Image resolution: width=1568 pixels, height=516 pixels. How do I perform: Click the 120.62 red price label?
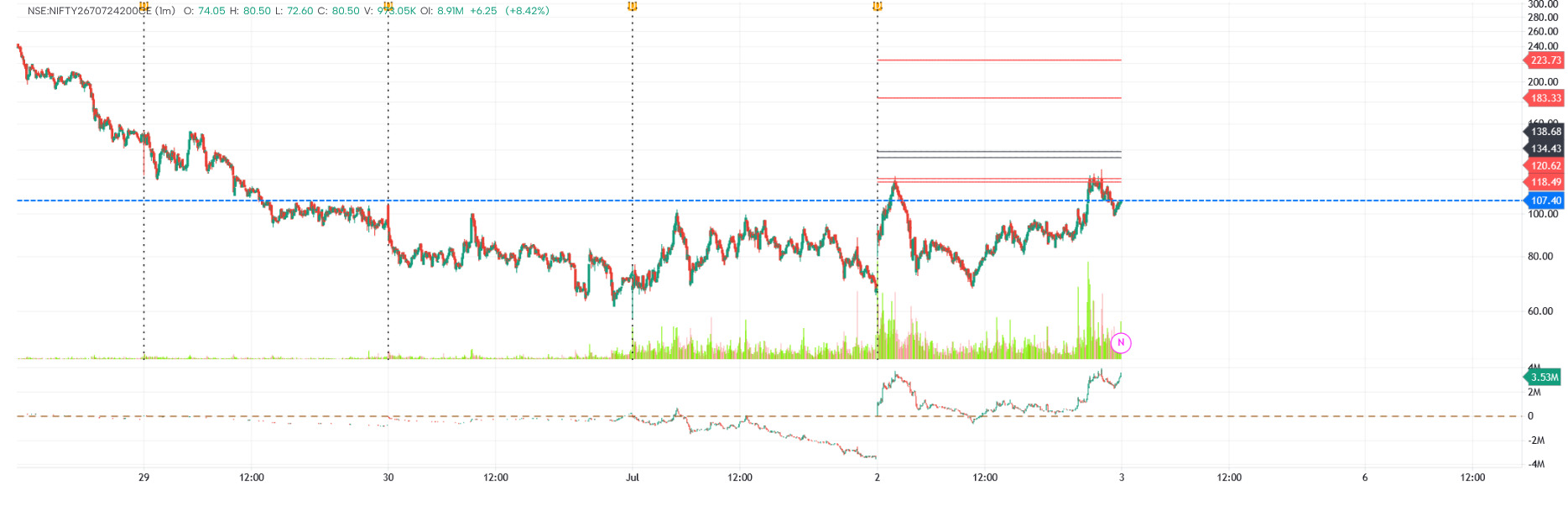coord(1545,166)
